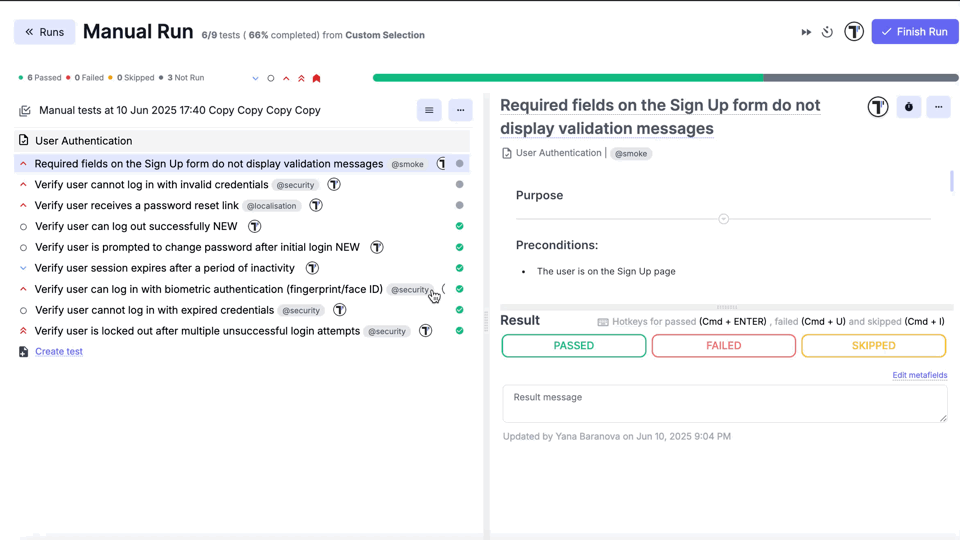Open the three-dot menu in the test detail header
The image size is (960, 540).
coord(938,107)
